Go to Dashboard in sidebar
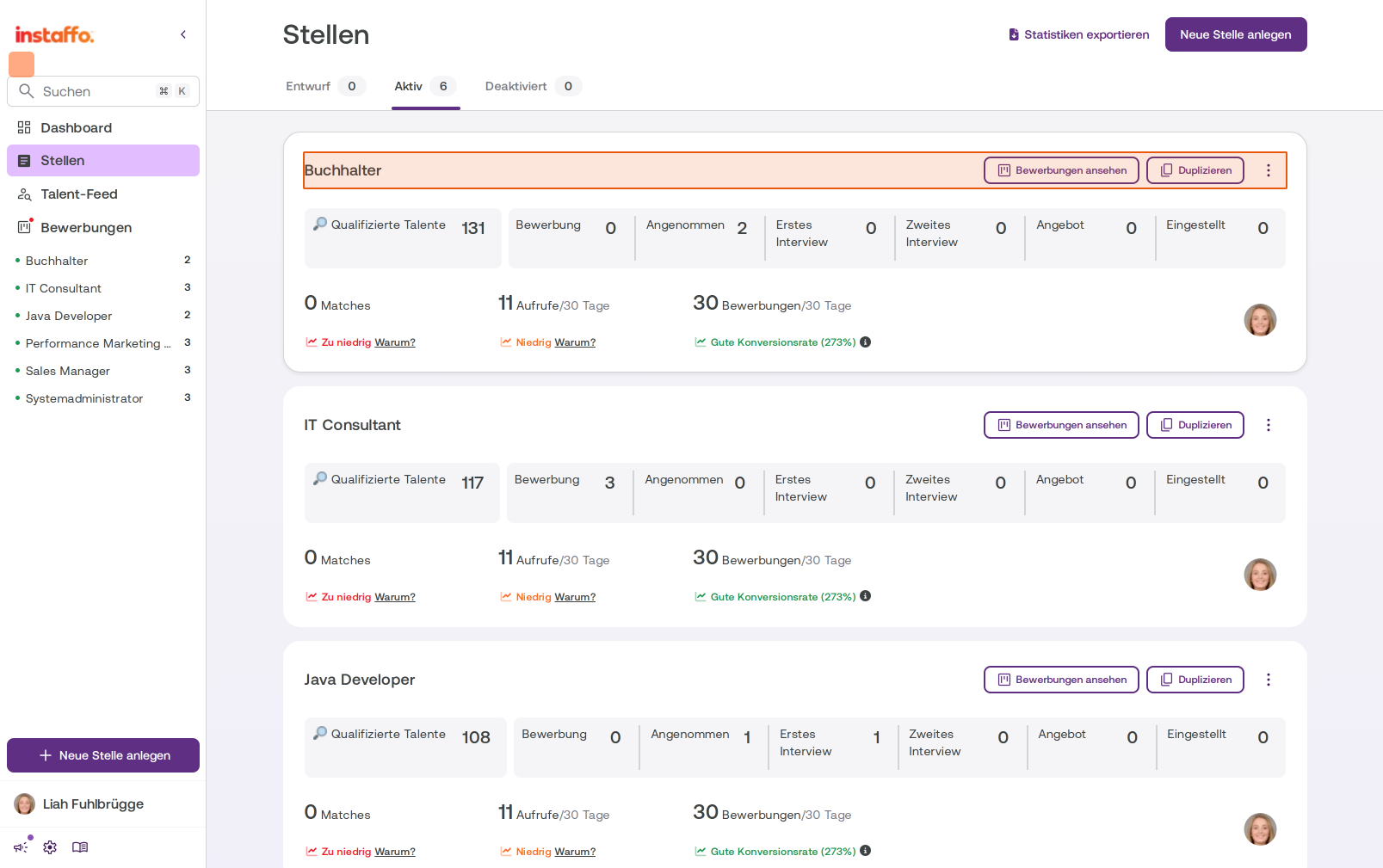The image size is (1383, 868). (103, 127)
